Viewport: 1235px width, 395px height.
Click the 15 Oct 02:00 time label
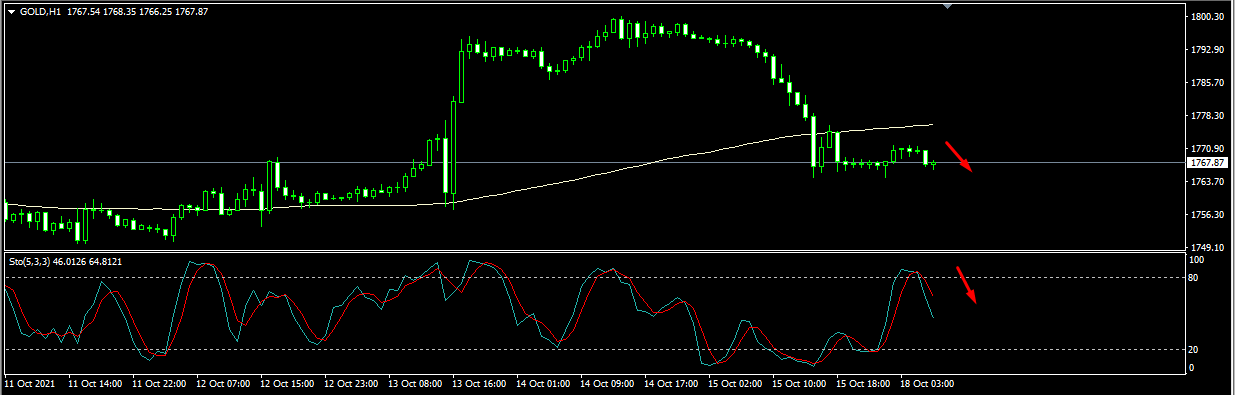coord(736,383)
